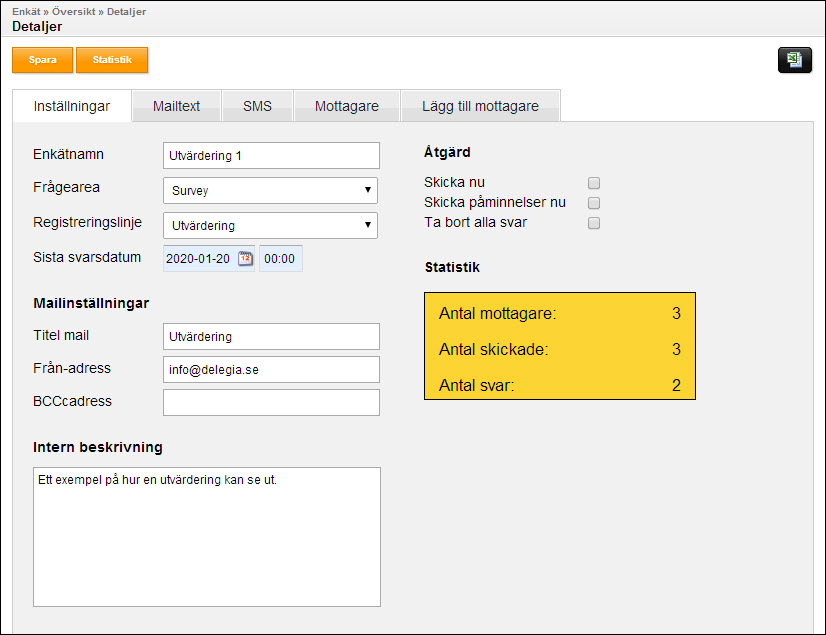Select the Inställningar tab

point(72,106)
